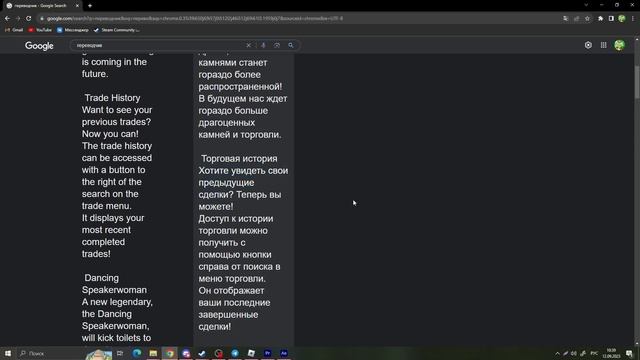Image resolution: width=640 pixels, height=360 pixels.
Task: Click the 'Dancing' source text line
Action: pos(102,278)
